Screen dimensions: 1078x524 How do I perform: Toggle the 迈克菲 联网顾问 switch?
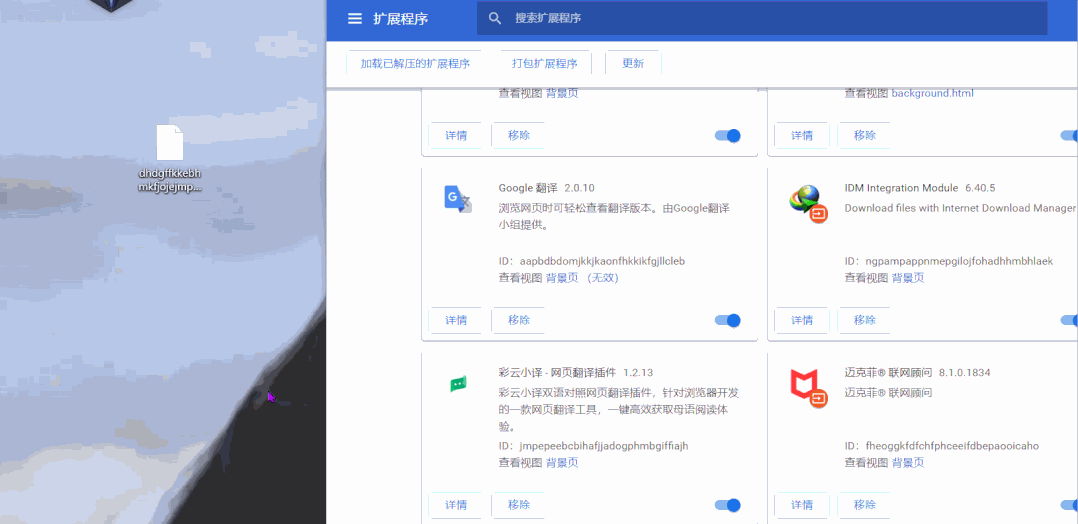[1070, 505]
